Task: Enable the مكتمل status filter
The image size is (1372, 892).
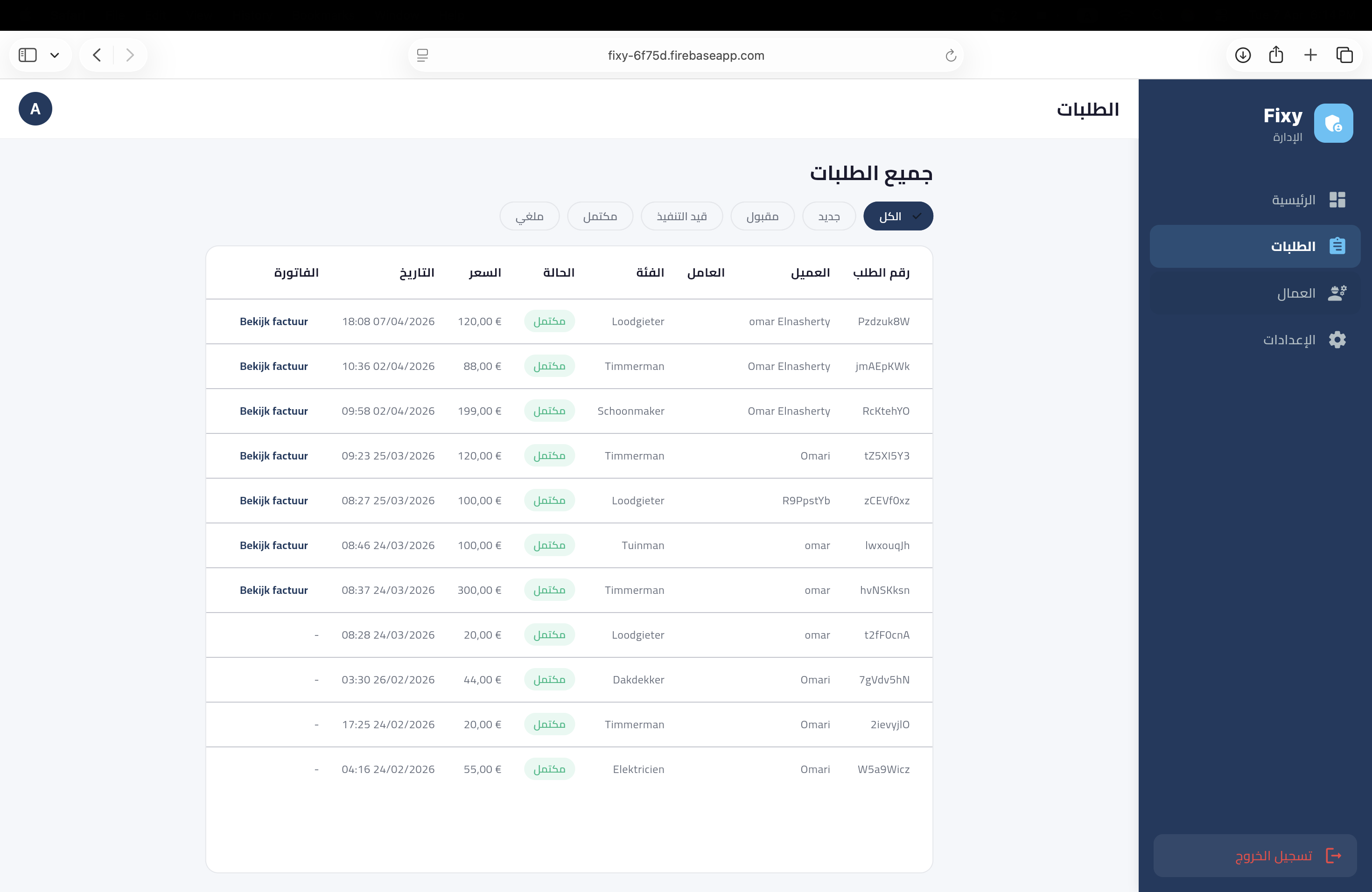Action: click(600, 216)
